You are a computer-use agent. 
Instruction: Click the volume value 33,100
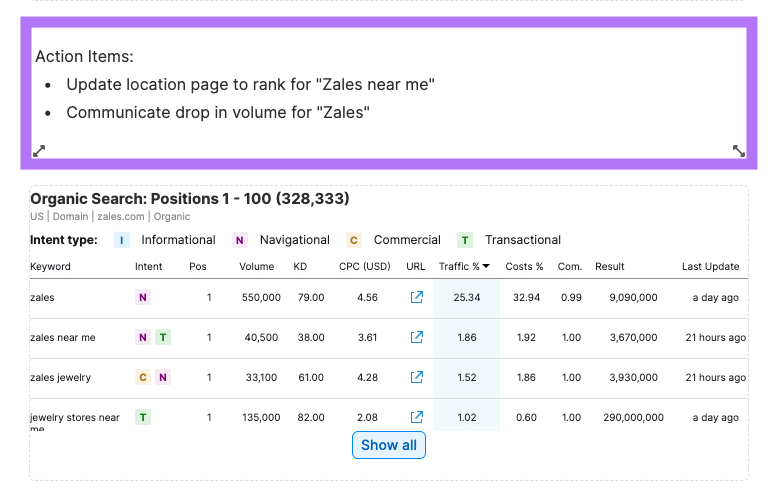pos(261,377)
